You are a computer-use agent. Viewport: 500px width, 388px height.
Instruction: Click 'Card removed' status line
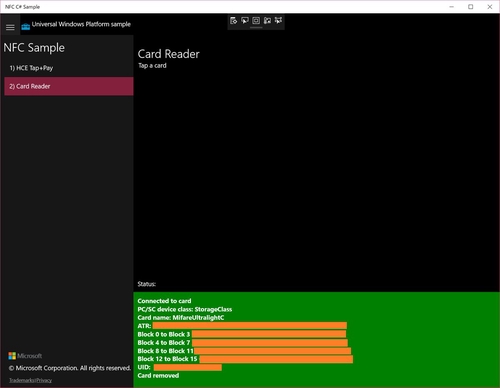[x=158, y=375]
